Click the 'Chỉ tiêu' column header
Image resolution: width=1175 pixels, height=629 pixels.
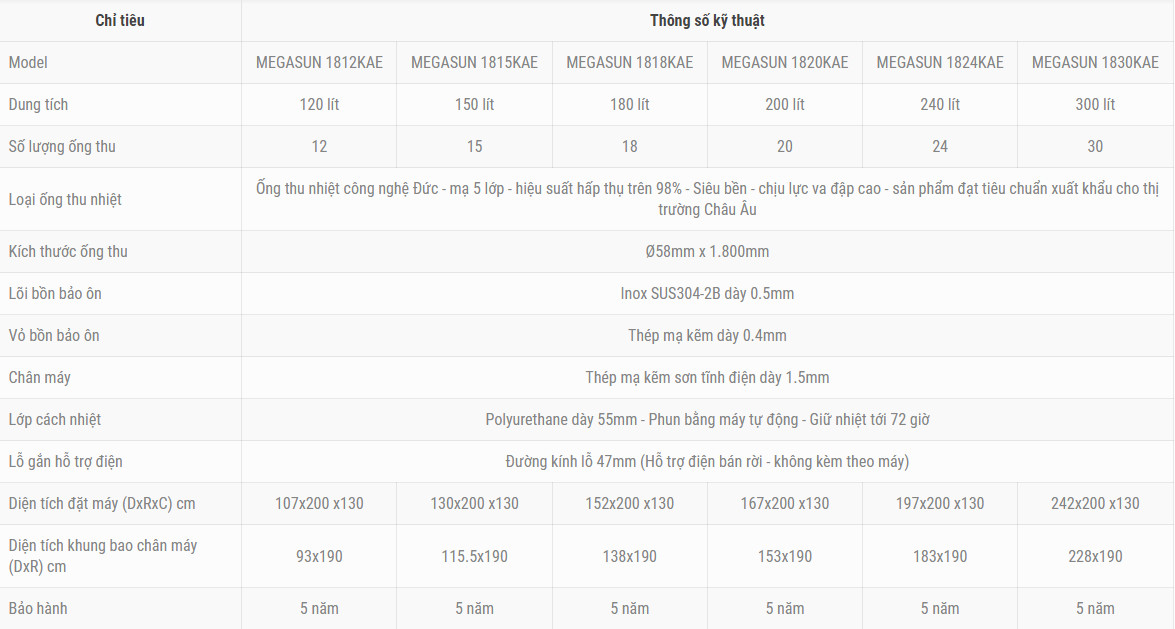click(x=120, y=20)
